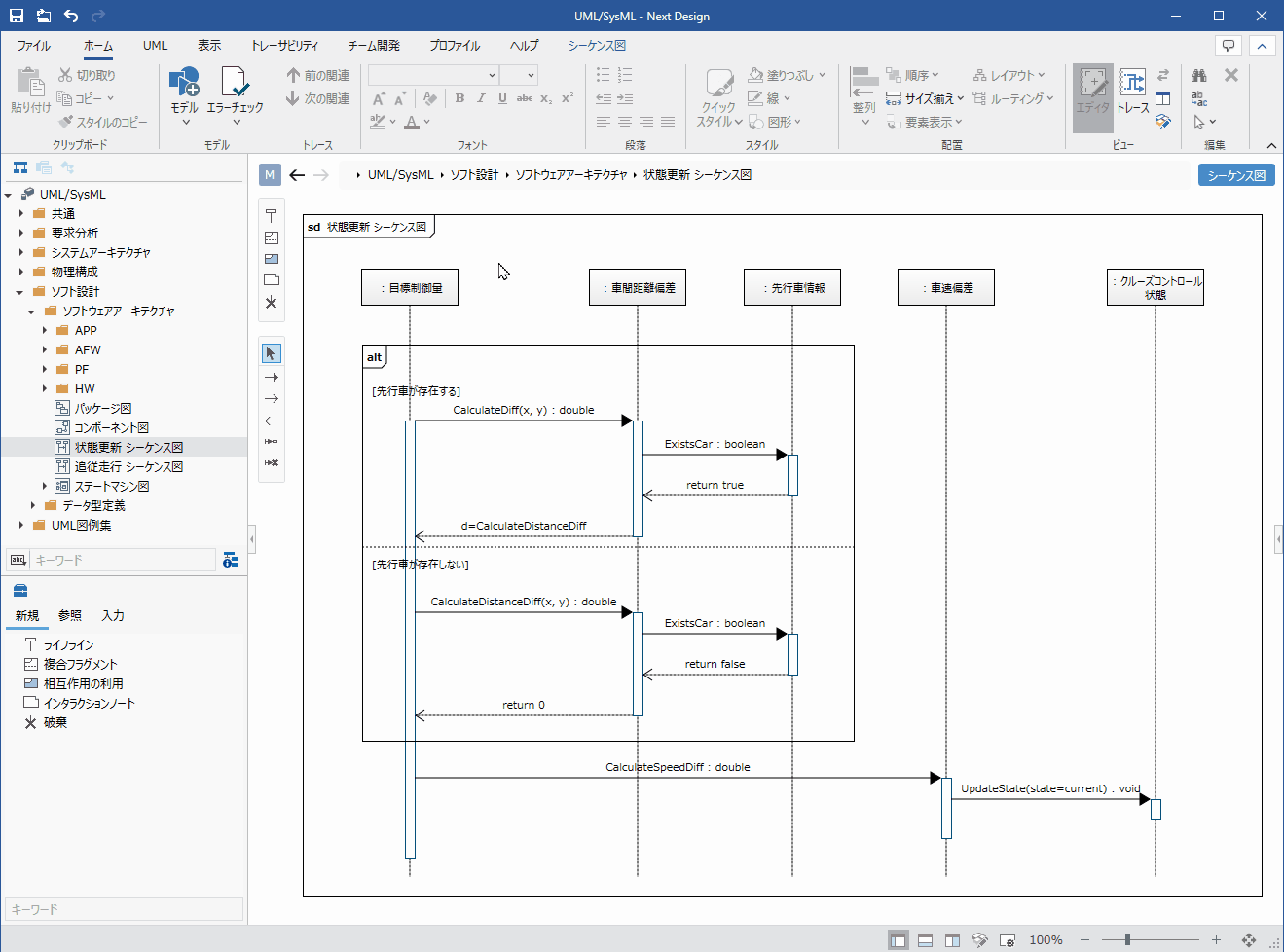Expand the APP tree folder
The height and width of the screenshot is (952, 1284).
click(x=45, y=330)
